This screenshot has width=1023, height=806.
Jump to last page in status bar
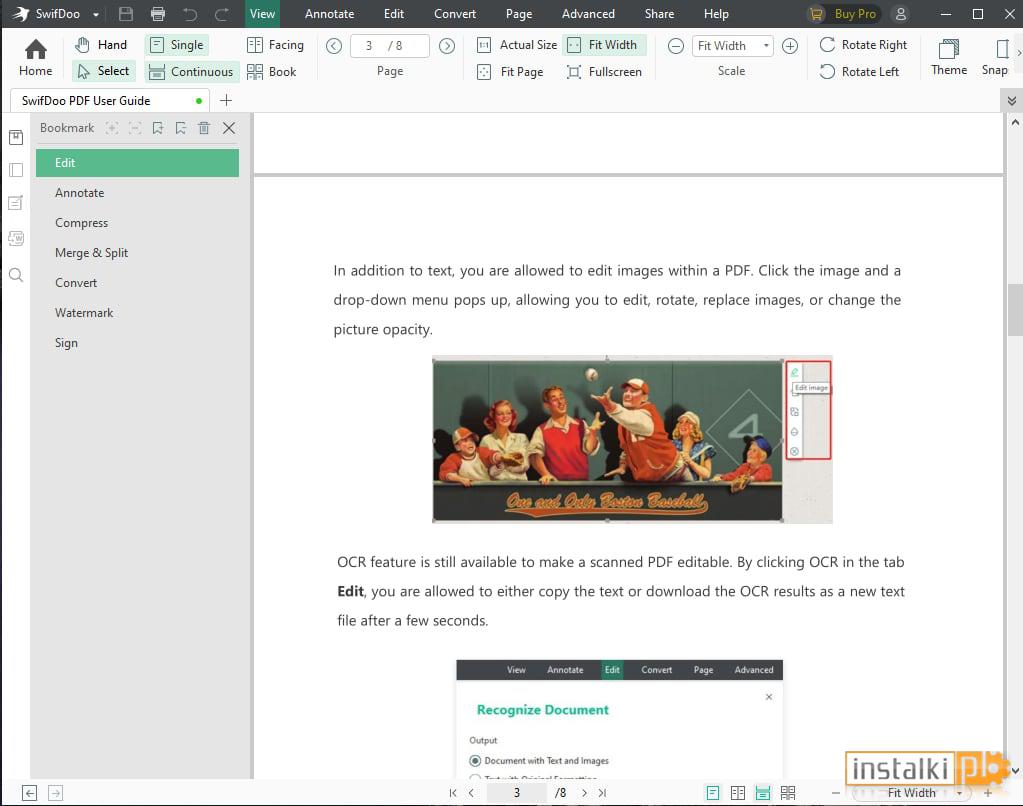[x=602, y=793]
